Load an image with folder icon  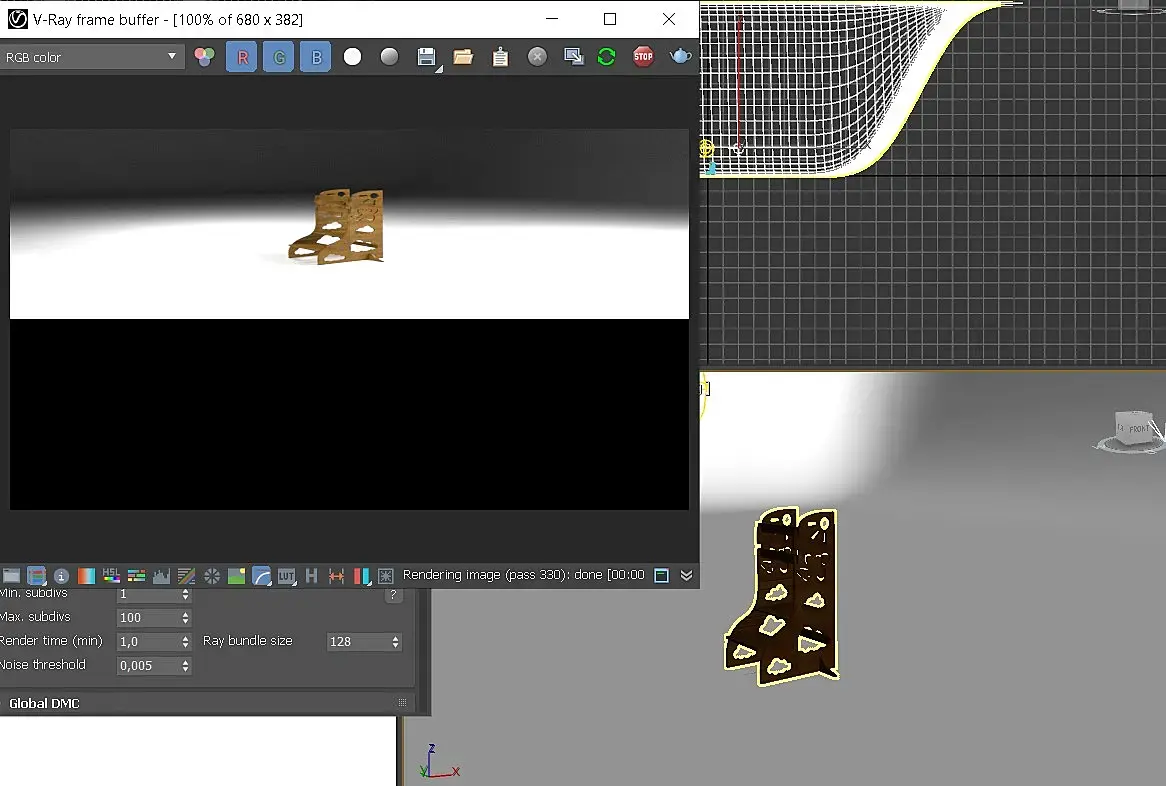463,57
